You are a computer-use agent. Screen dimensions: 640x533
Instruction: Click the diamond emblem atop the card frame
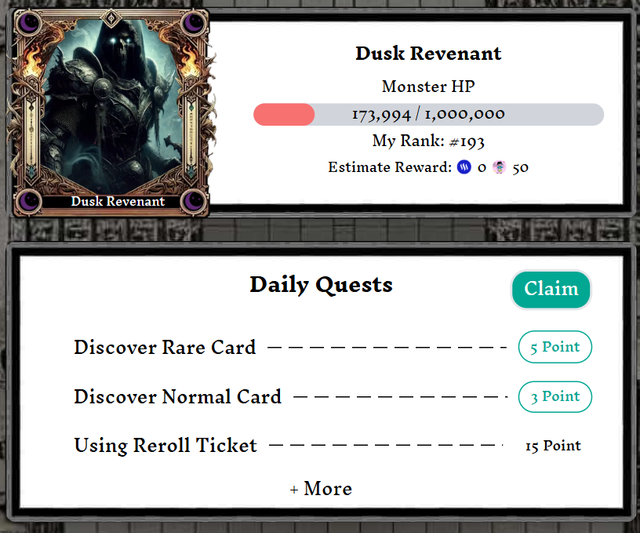click(x=111, y=18)
